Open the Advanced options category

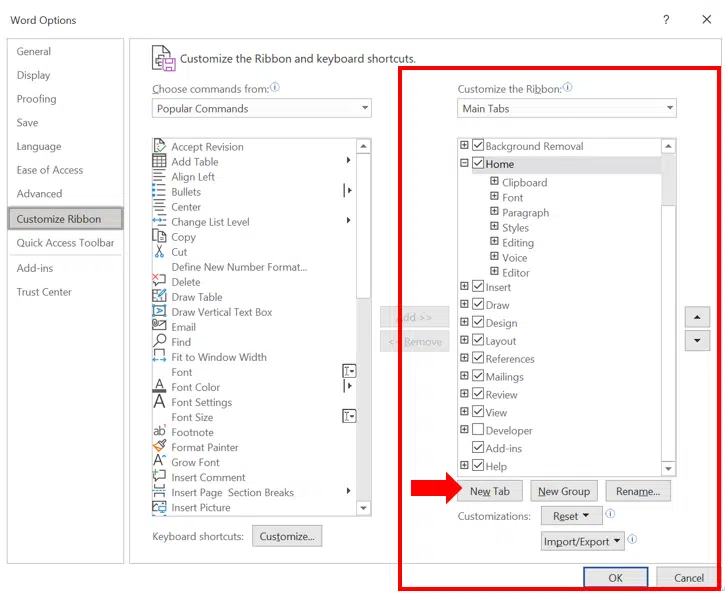pos(39,194)
